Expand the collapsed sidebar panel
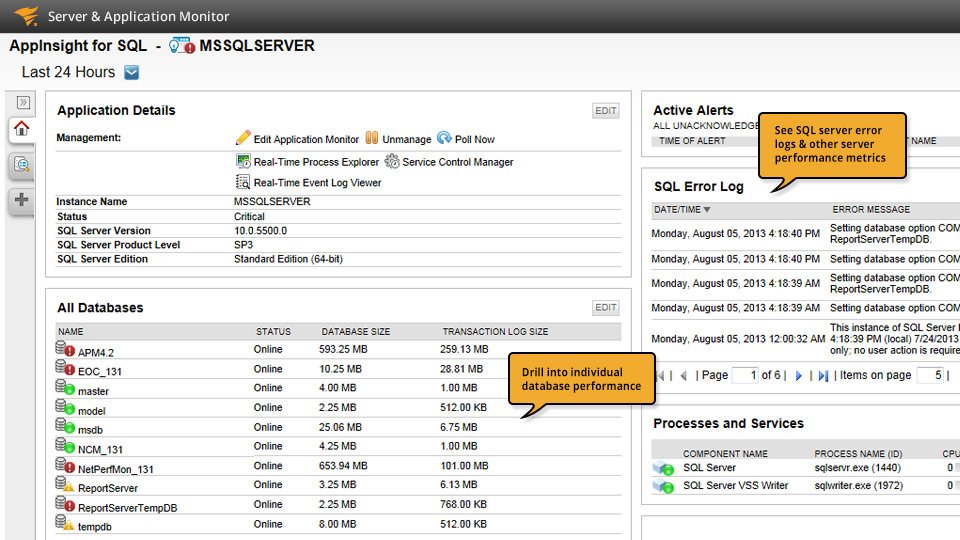The image size is (960, 540). pos(23,102)
